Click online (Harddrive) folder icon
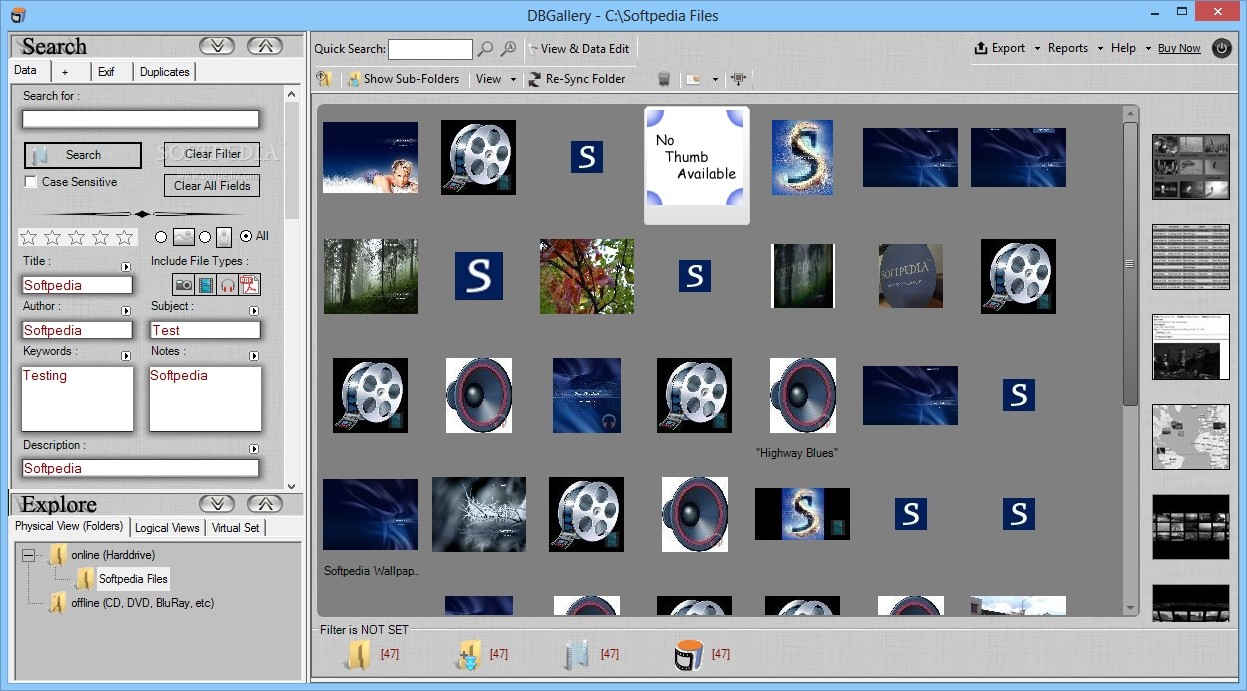The width and height of the screenshot is (1247, 691). [58, 555]
